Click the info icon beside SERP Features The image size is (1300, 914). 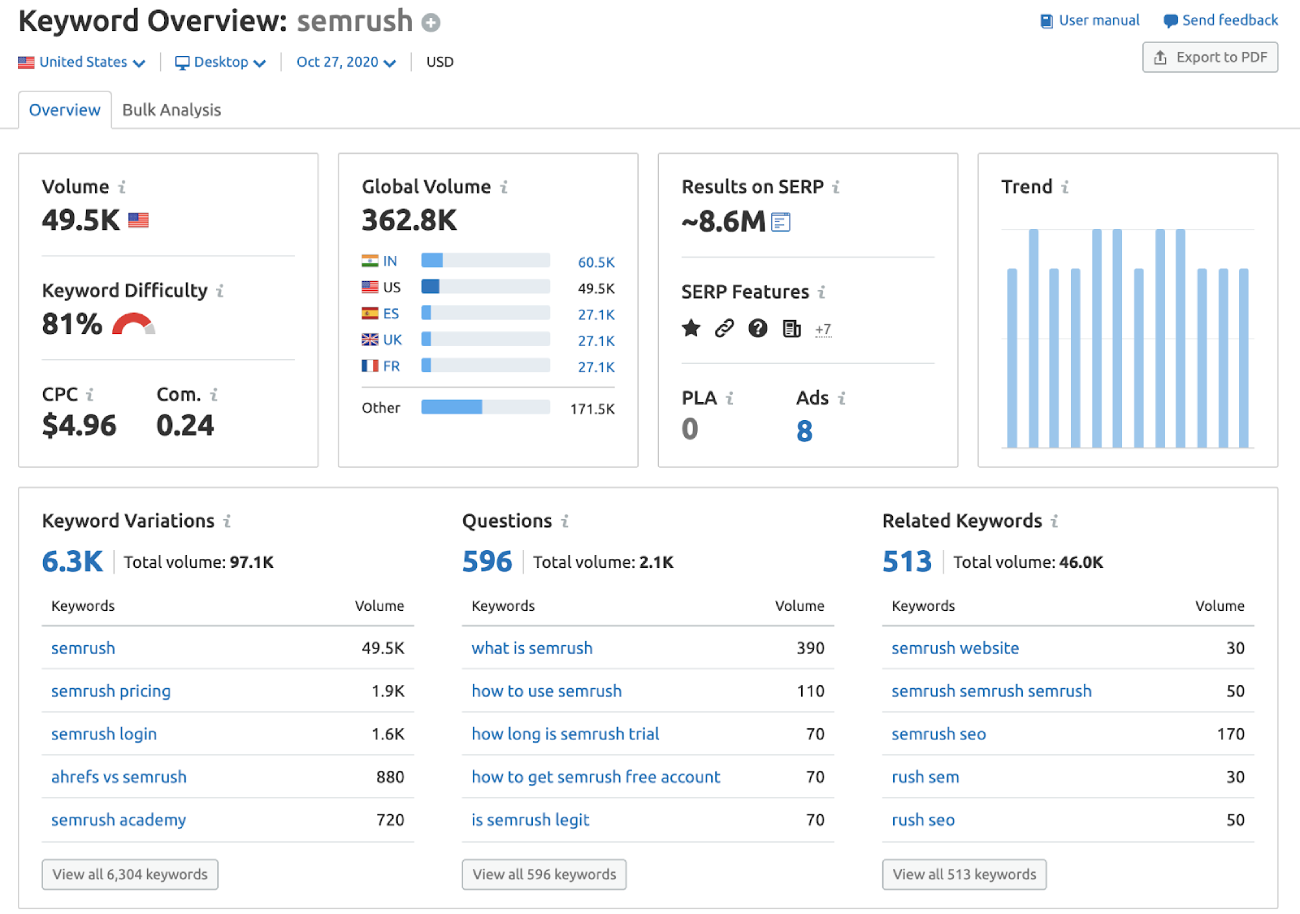822,293
